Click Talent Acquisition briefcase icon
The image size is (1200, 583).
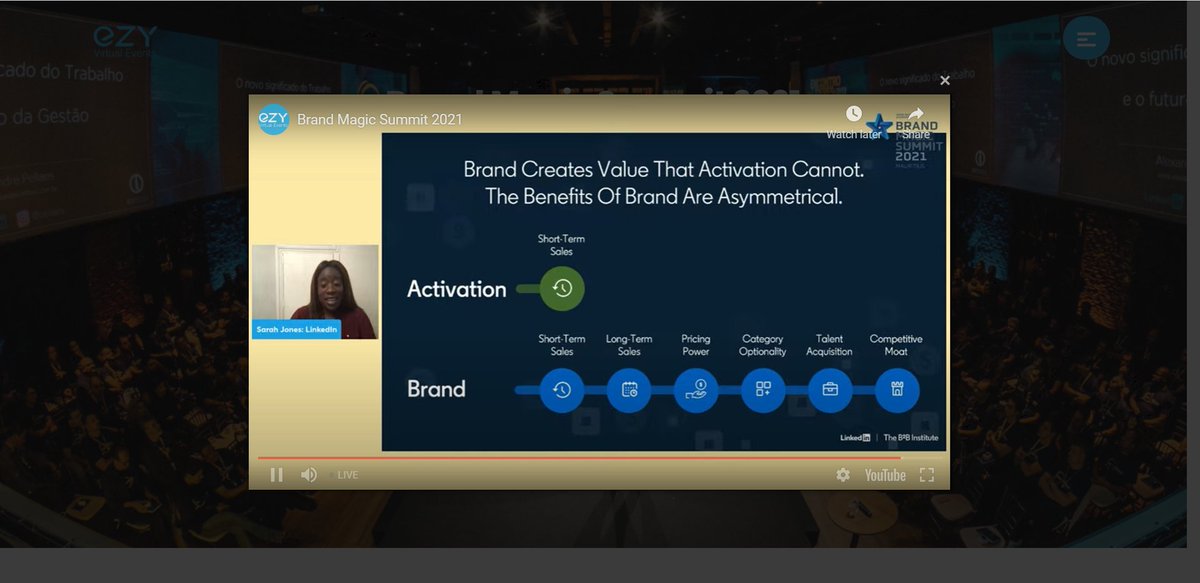point(830,390)
